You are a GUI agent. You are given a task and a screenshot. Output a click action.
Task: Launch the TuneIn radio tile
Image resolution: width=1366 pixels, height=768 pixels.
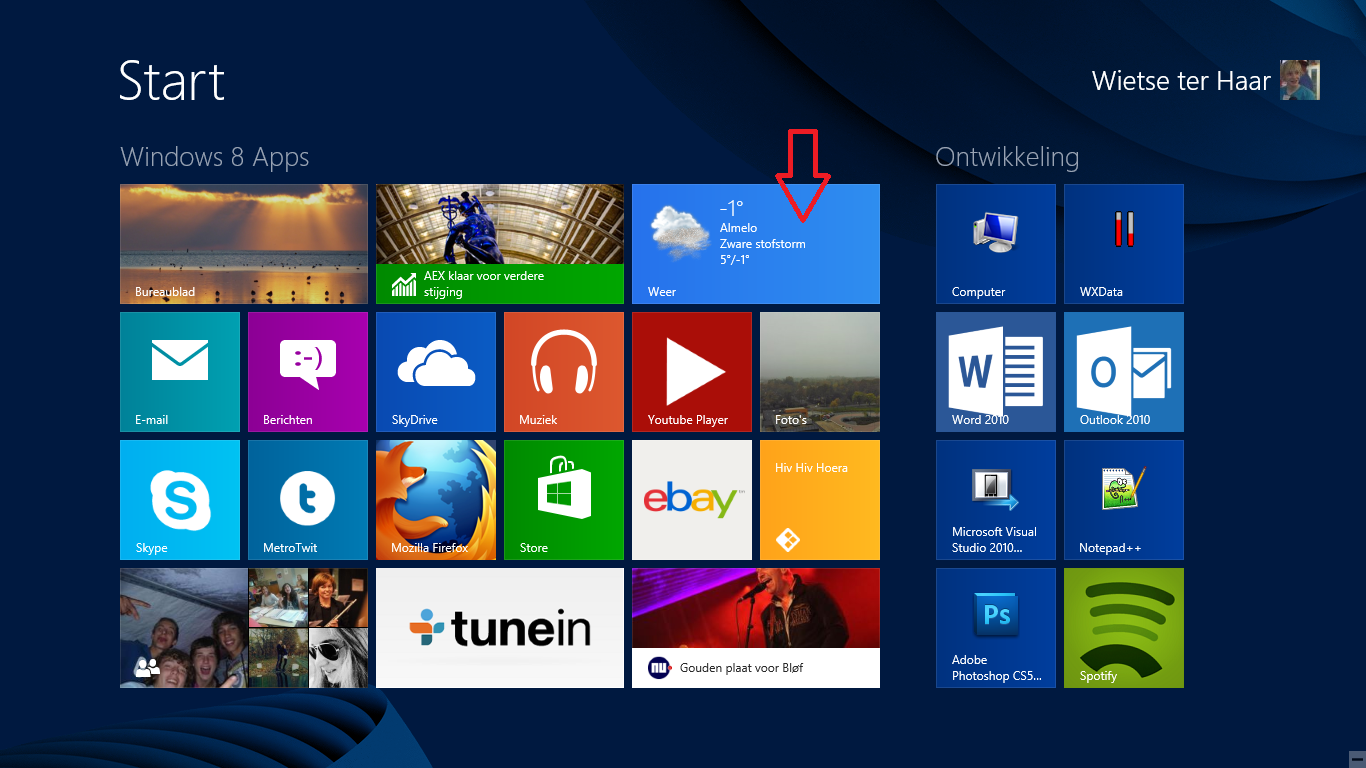click(x=500, y=628)
